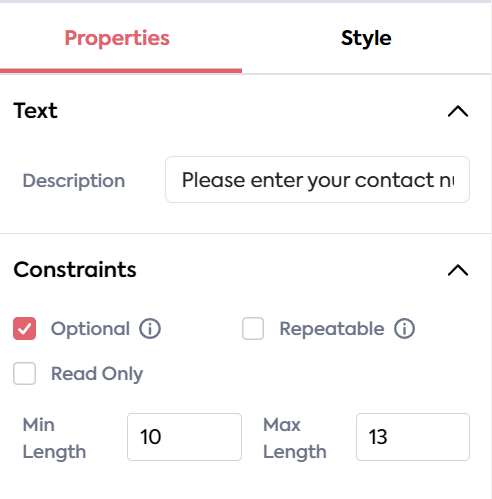Click the Description field label
The image size is (492, 499).
point(74,181)
